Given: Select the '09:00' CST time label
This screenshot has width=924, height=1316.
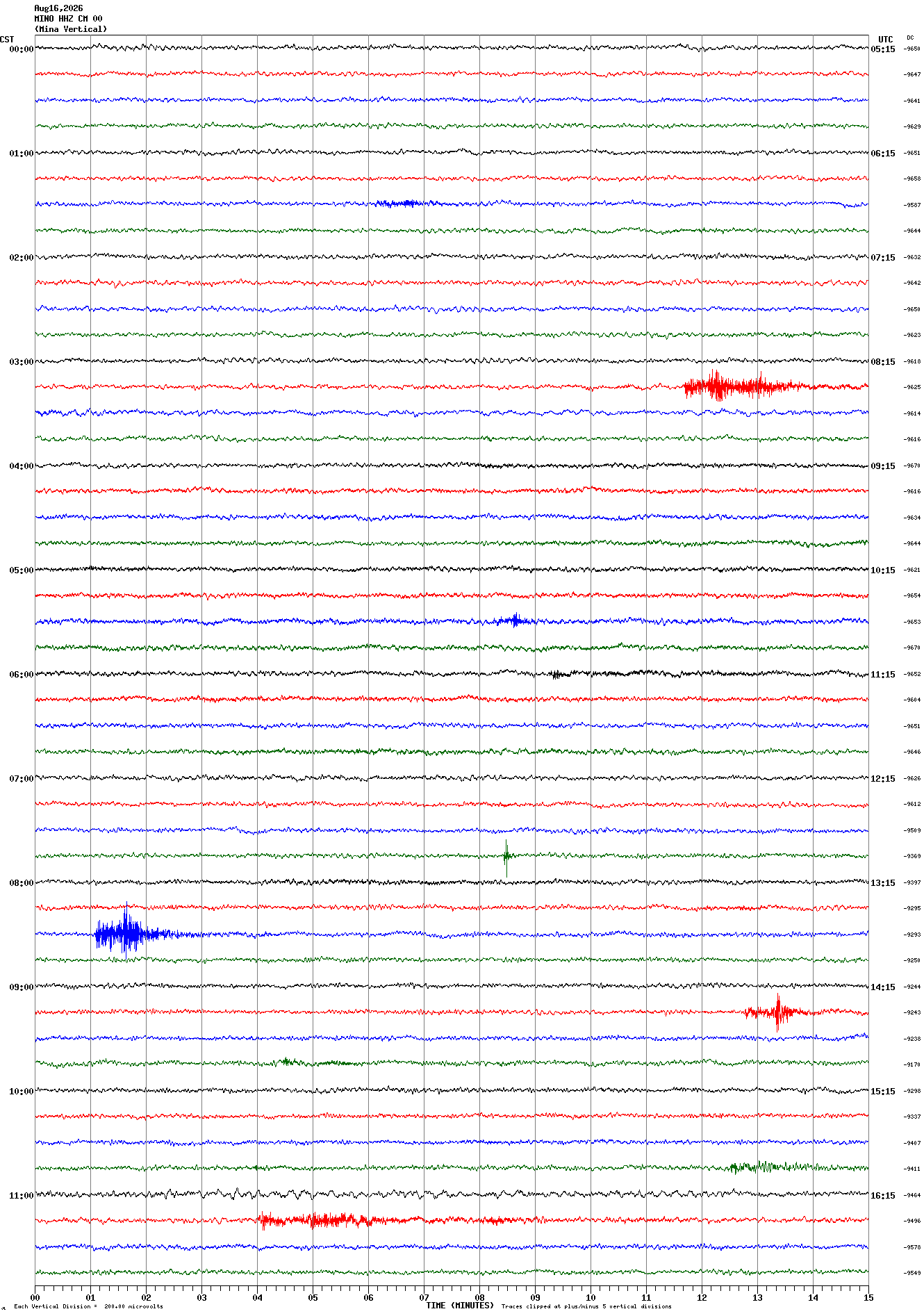Looking at the screenshot, I should [22, 987].
